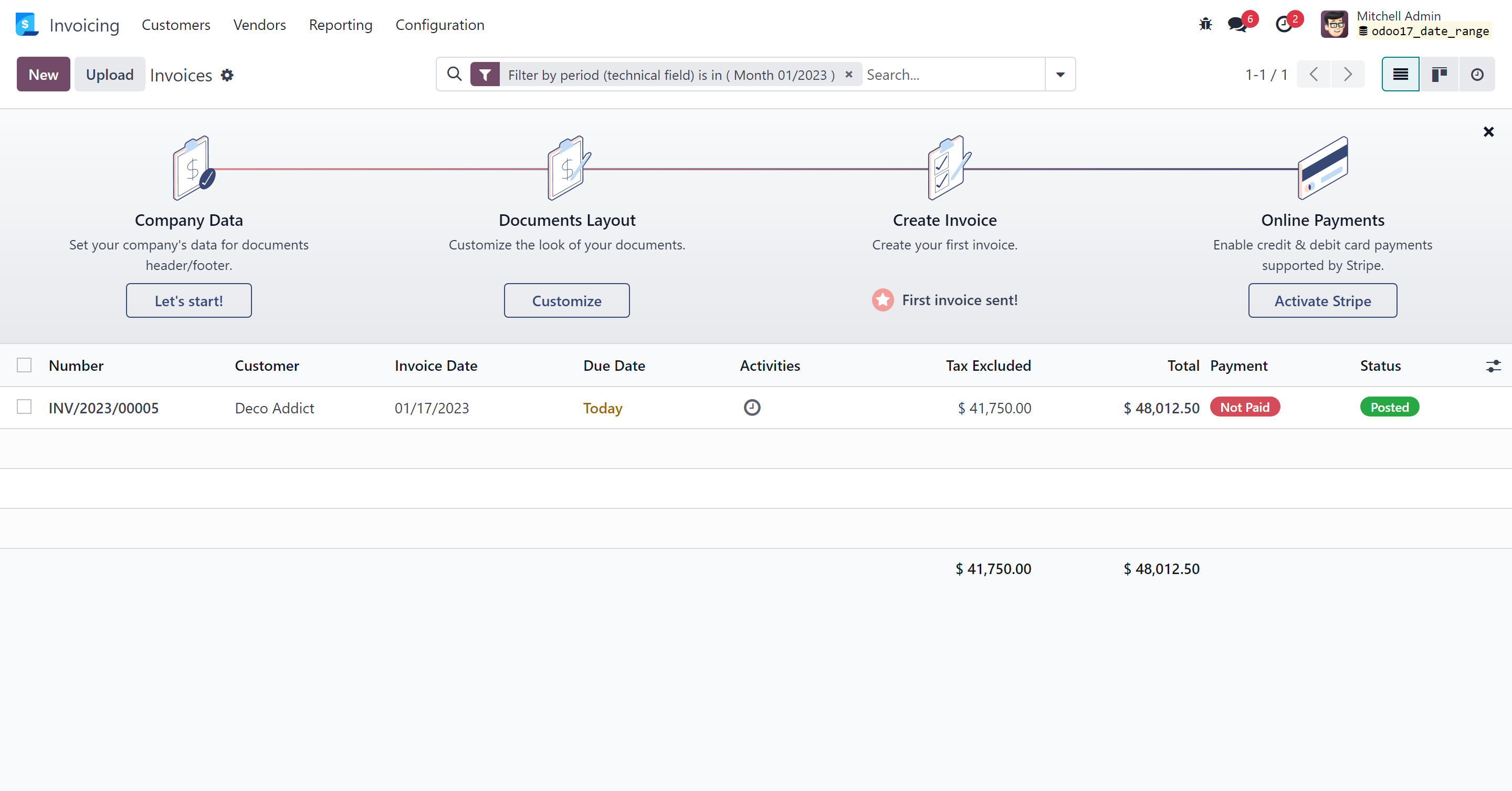
Task: Dismiss the onboarding banner with the X
Action: [x=1489, y=131]
